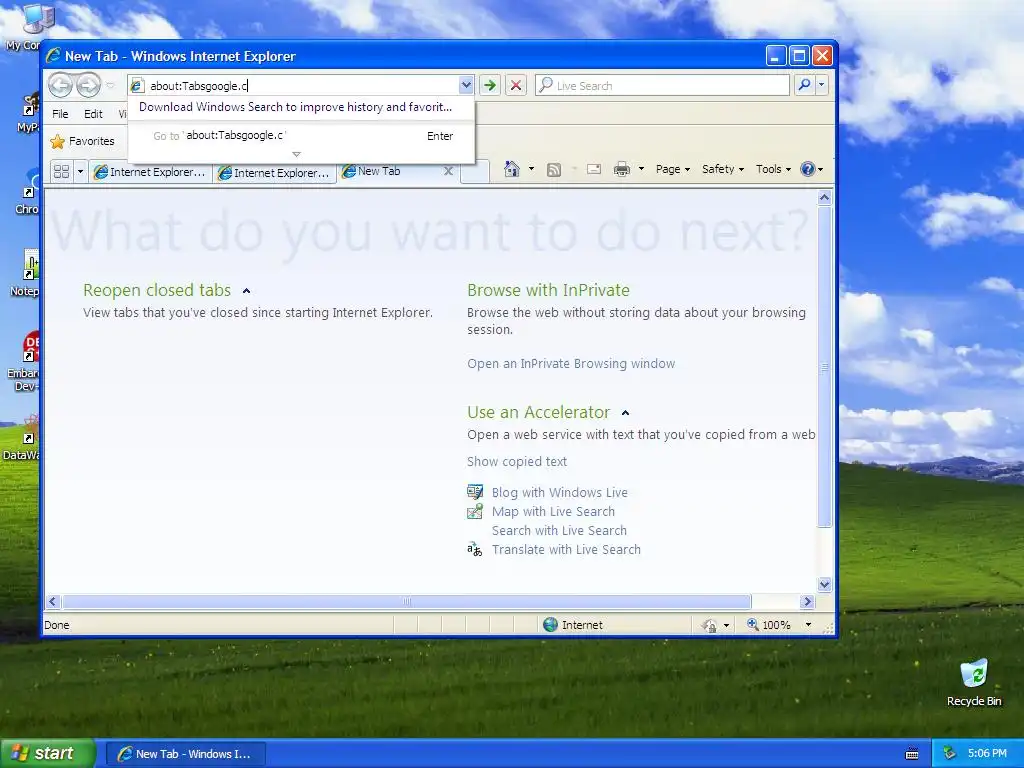Click the red Stop button
The width and height of the screenshot is (1024, 768).
(516, 85)
